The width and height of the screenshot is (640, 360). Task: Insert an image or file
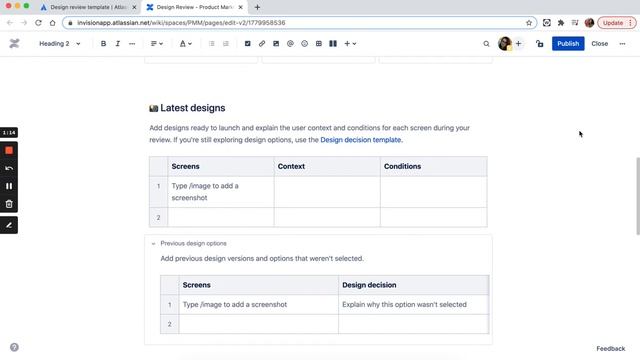pos(276,44)
